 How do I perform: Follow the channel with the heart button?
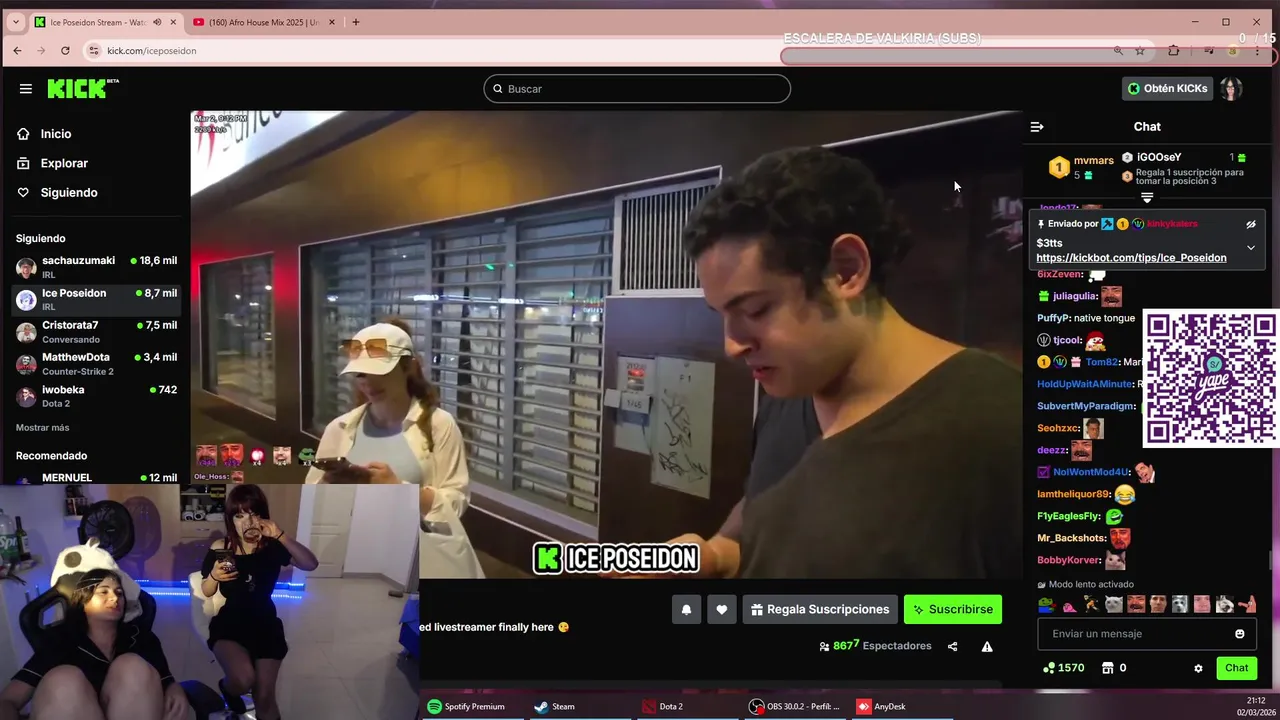(x=721, y=609)
